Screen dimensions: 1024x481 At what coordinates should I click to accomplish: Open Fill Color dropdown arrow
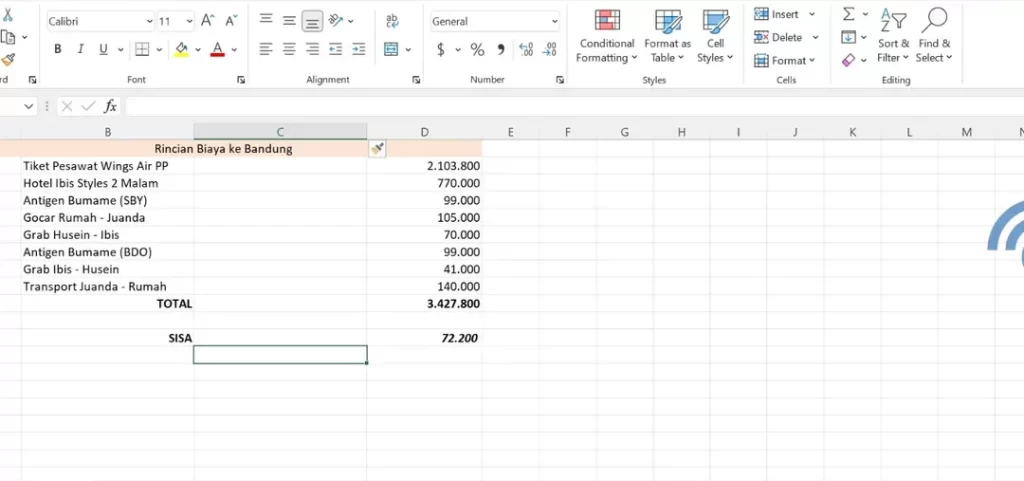[x=199, y=49]
